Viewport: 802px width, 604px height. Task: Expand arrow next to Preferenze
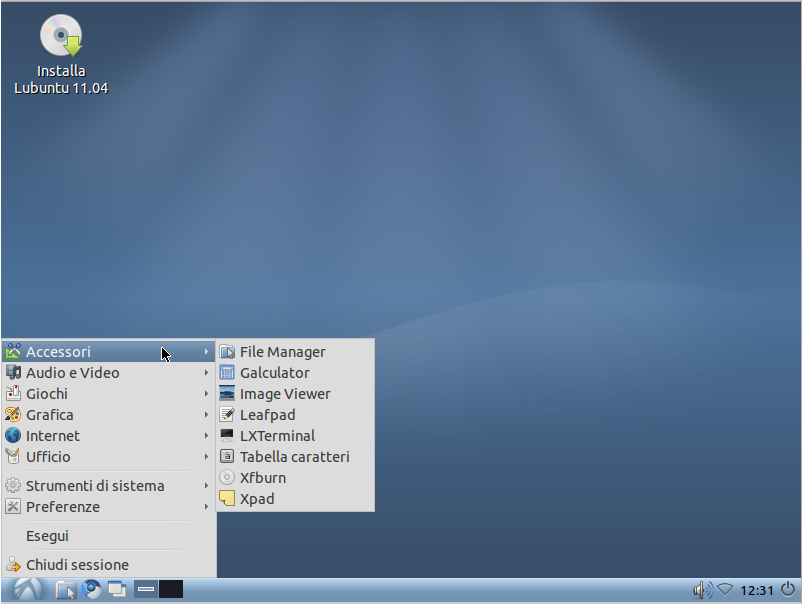click(x=206, y=507)
